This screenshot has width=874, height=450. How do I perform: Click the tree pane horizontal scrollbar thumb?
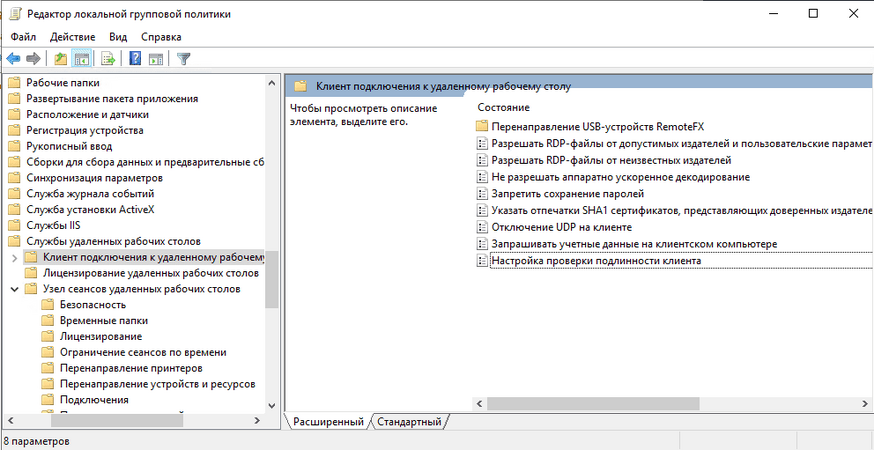pos(116,420)
